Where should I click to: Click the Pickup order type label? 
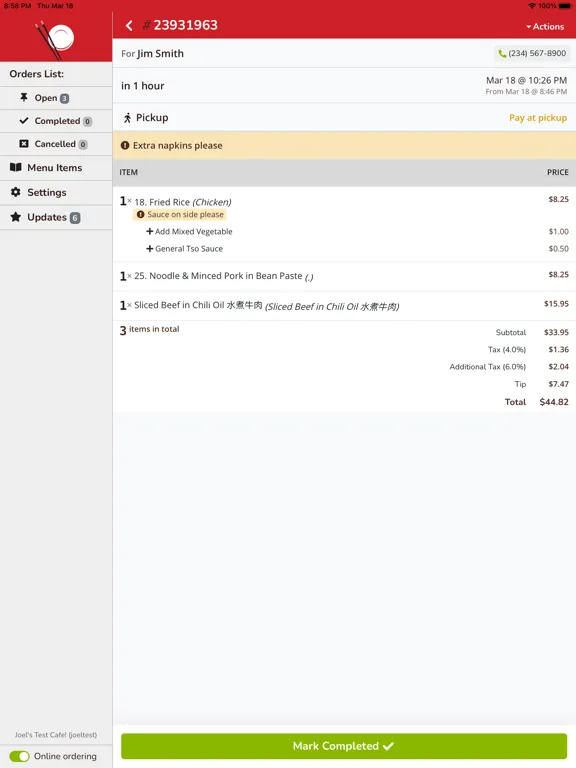pos(152,118)
